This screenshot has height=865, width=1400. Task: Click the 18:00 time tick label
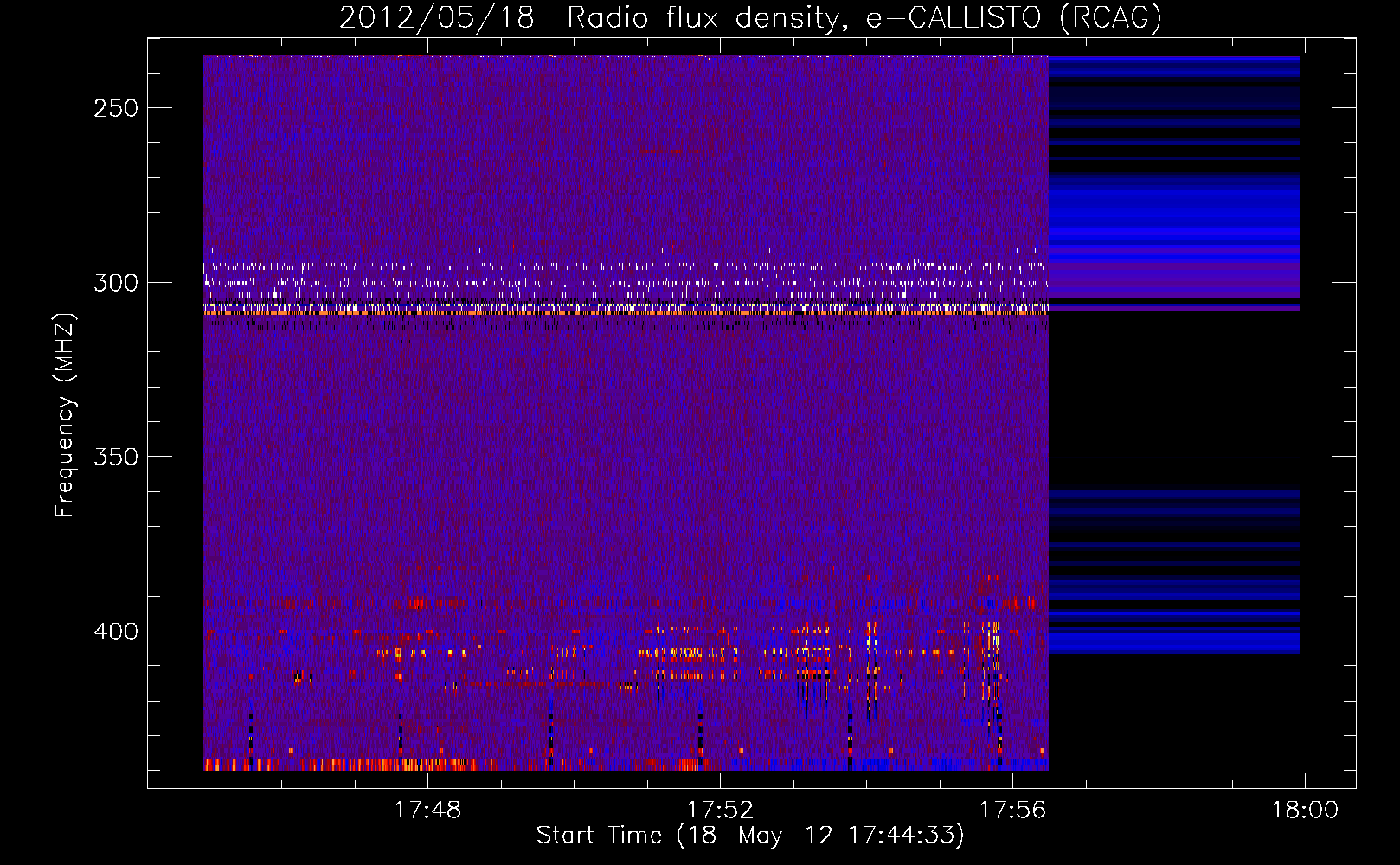click(x=1305, y=811)
